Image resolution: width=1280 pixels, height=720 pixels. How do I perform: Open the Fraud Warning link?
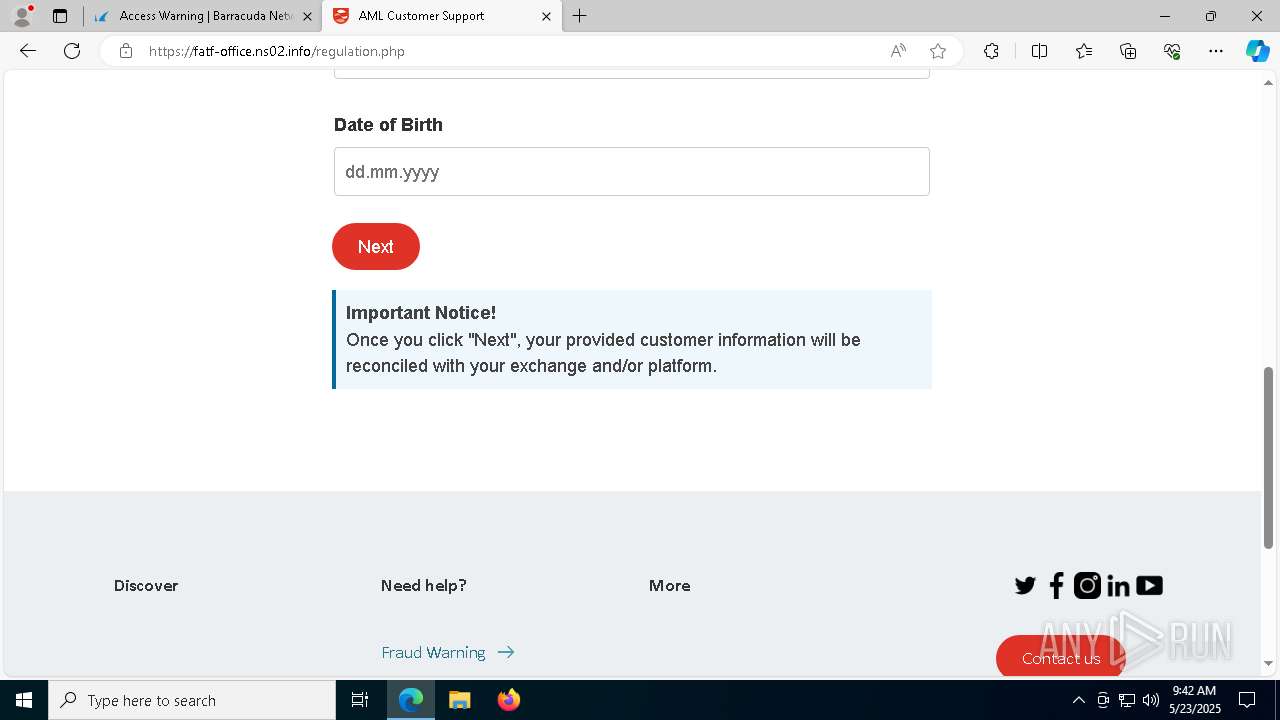tap(448, 652)
